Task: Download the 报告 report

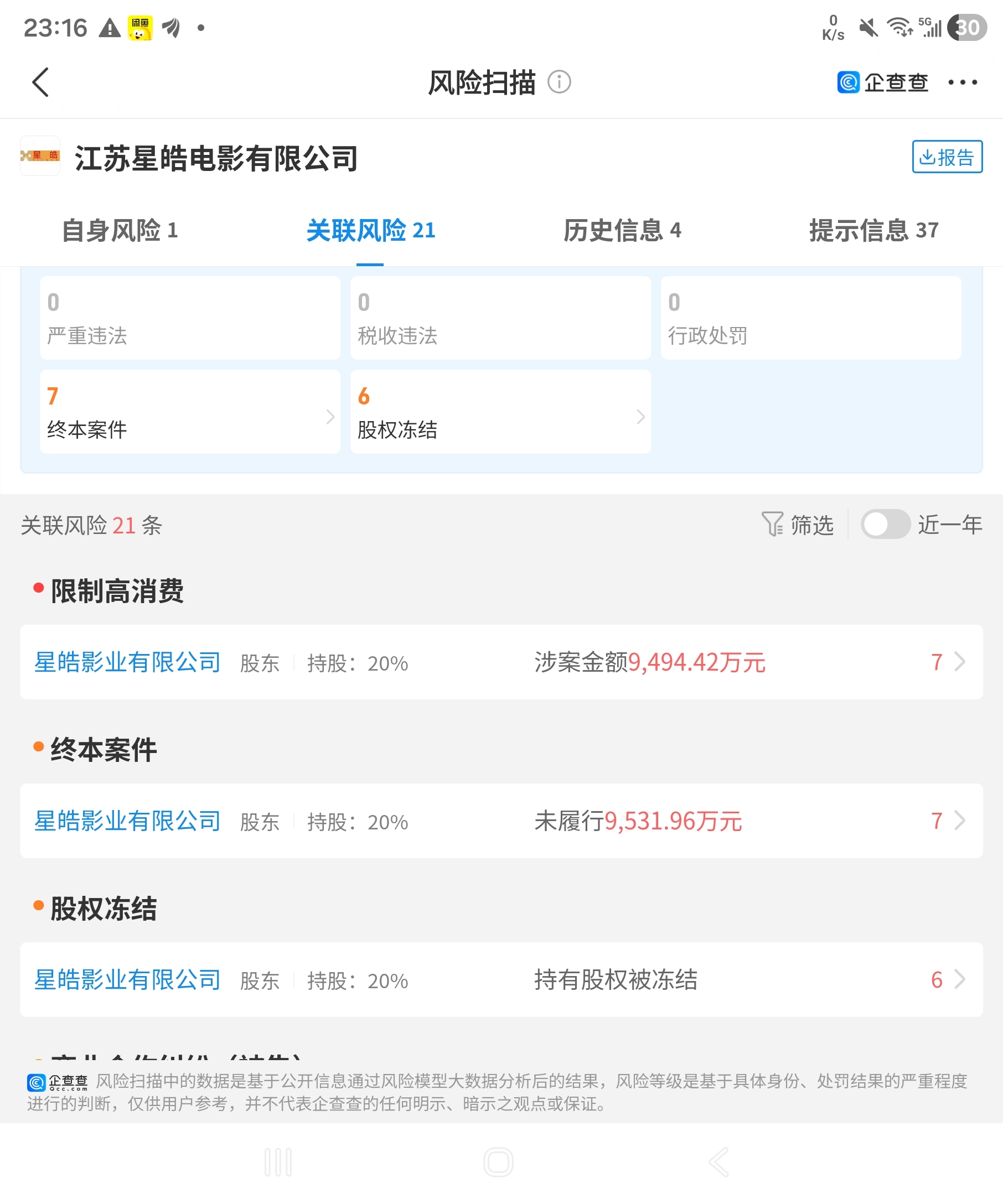Action: click(948, 157)
